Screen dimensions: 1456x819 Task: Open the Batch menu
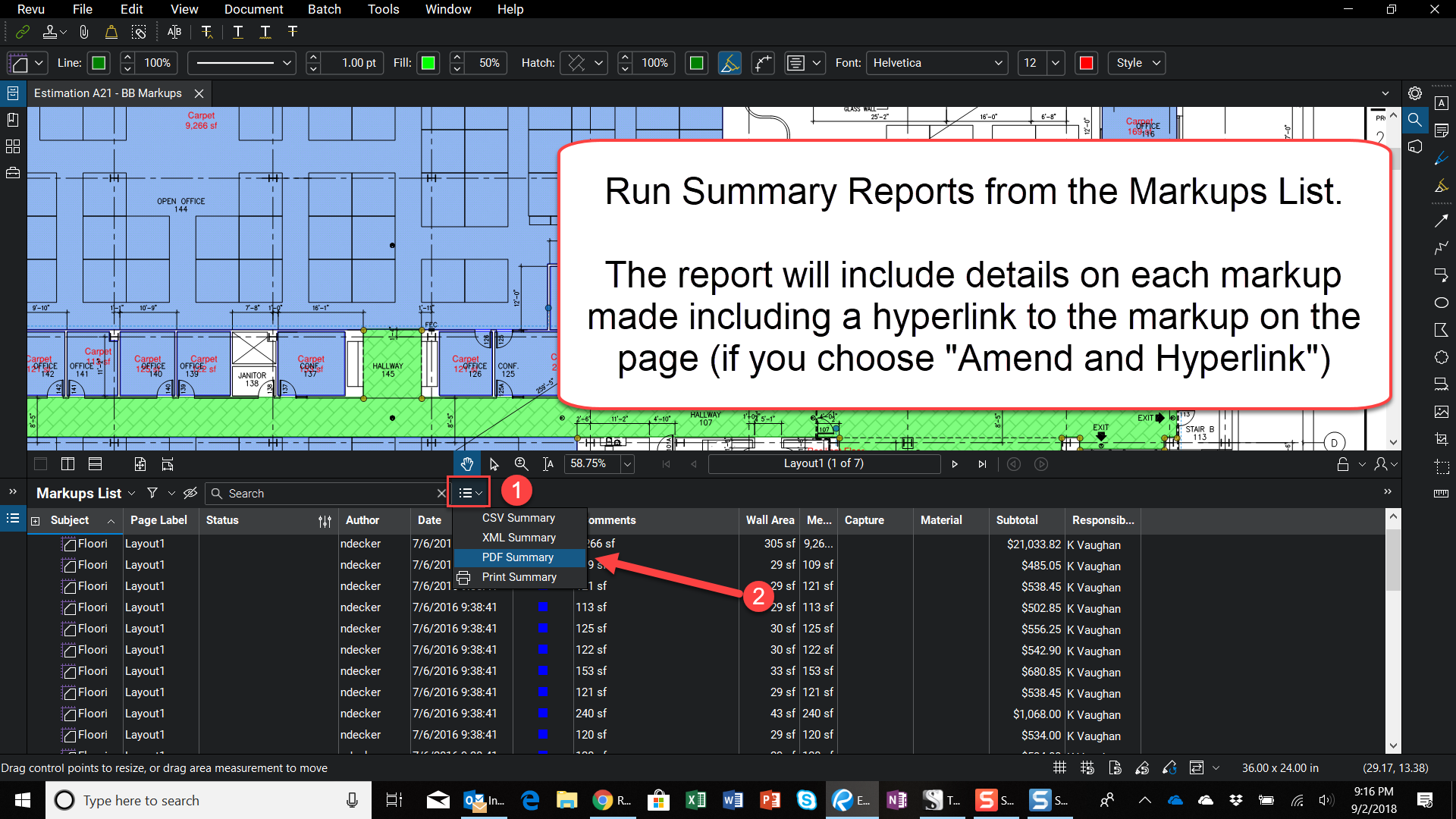click(325, 9)
